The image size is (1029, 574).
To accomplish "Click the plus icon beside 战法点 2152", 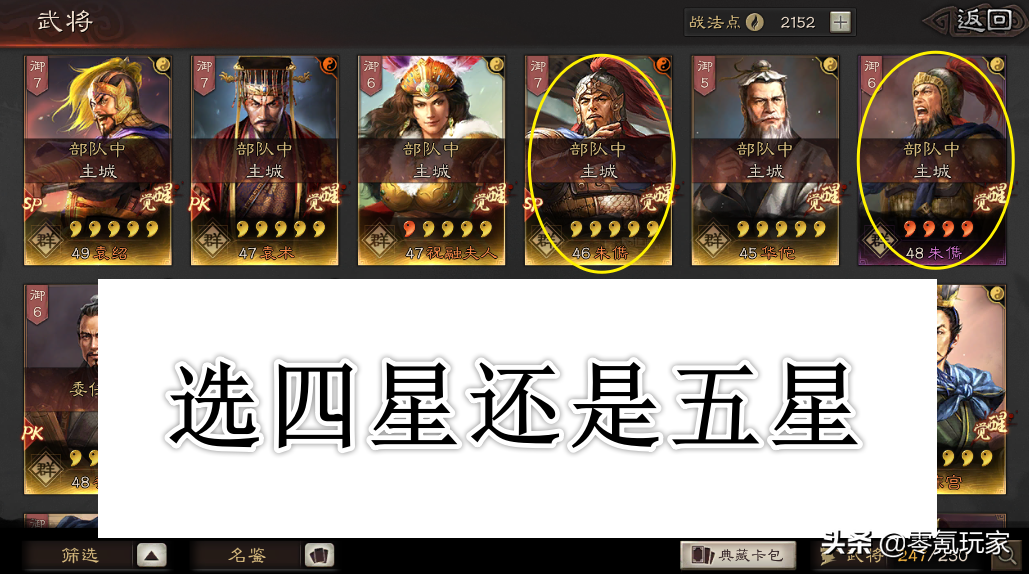I will click(840, 22).
